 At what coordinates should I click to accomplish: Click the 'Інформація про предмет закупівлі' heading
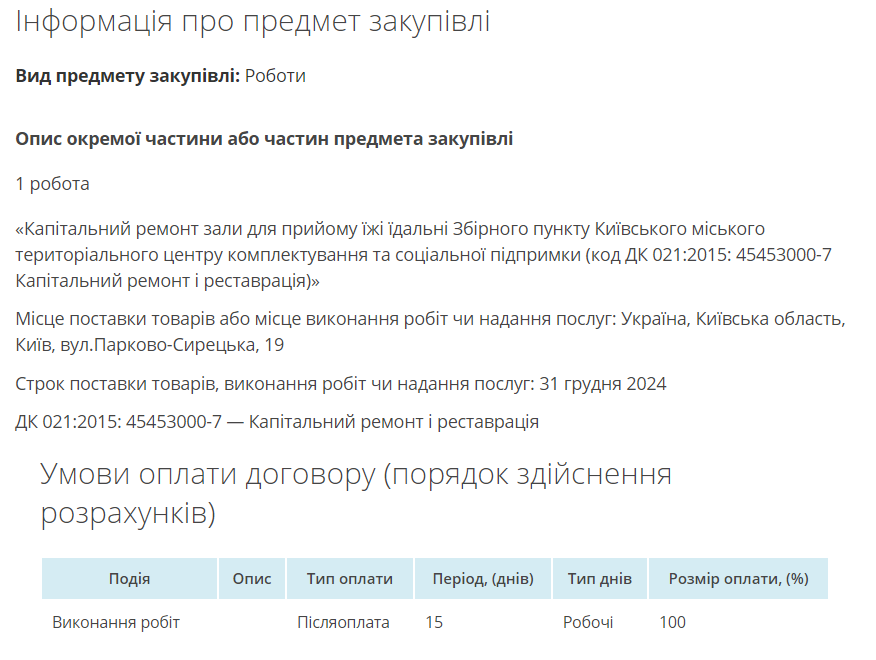pyautogui.click(x=252, y=22)
